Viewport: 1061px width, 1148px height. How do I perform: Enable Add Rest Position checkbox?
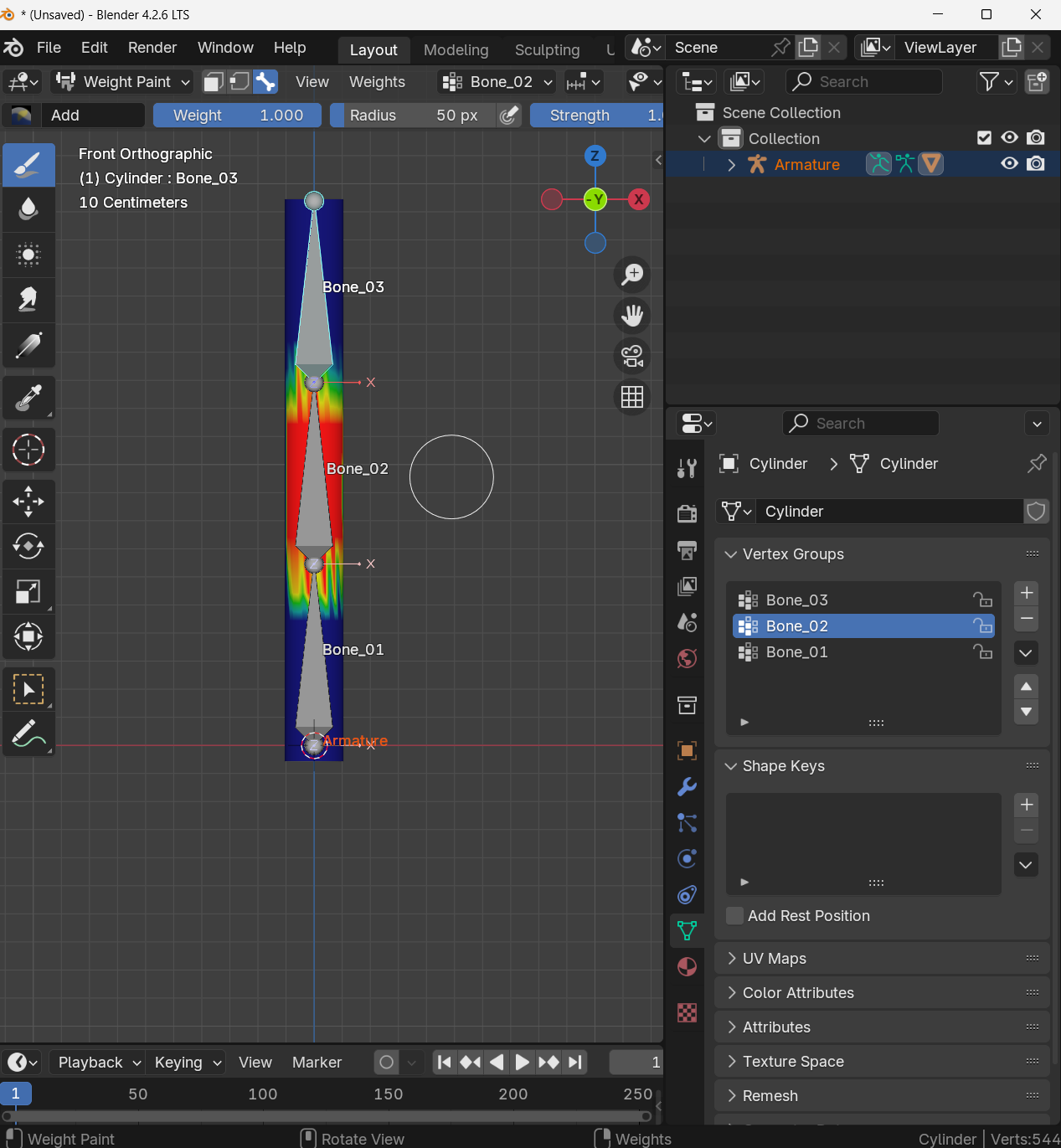coord(735,916)
